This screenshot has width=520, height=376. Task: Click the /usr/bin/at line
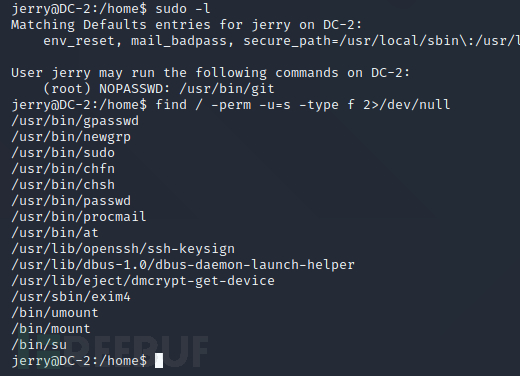55,233
